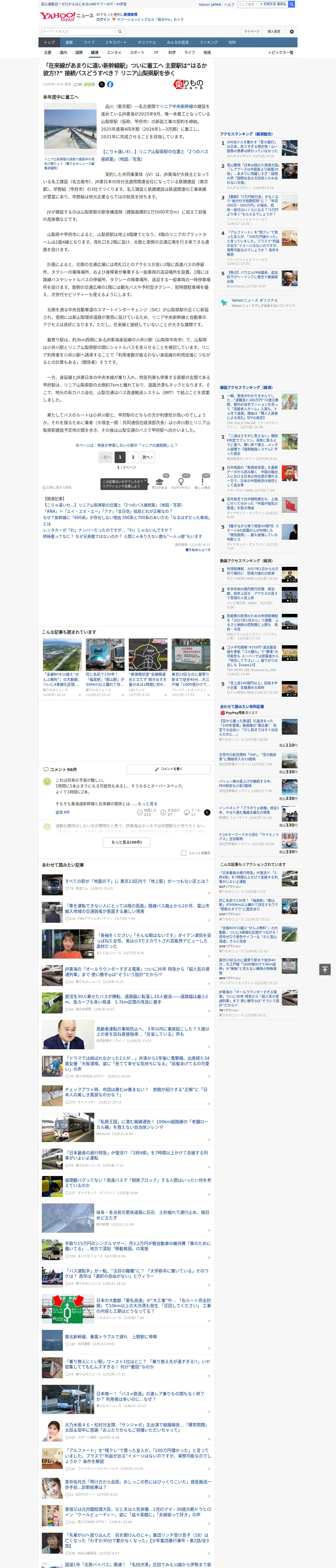Open トピックス一覧 link
Image resolution: width=336 pixels, height=1568 pixels.
(x=281, y=52)
